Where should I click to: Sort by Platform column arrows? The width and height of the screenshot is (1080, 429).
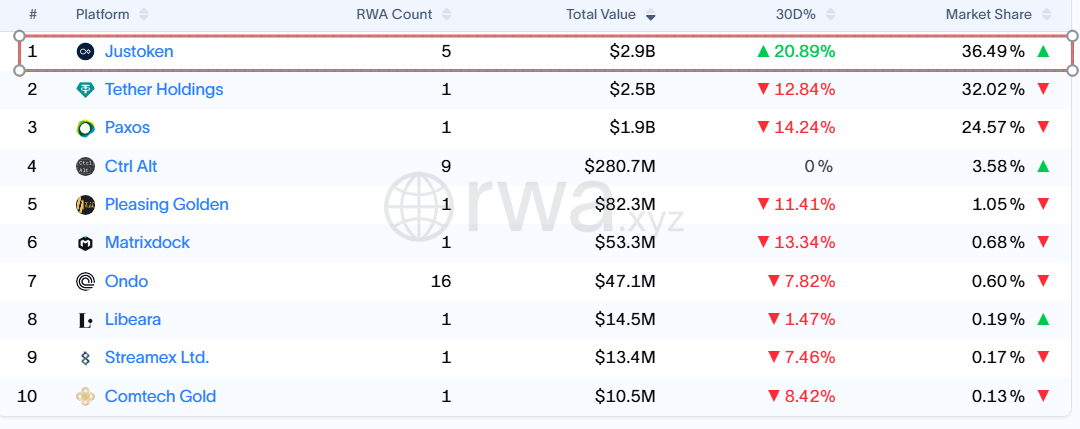[143, 14]
